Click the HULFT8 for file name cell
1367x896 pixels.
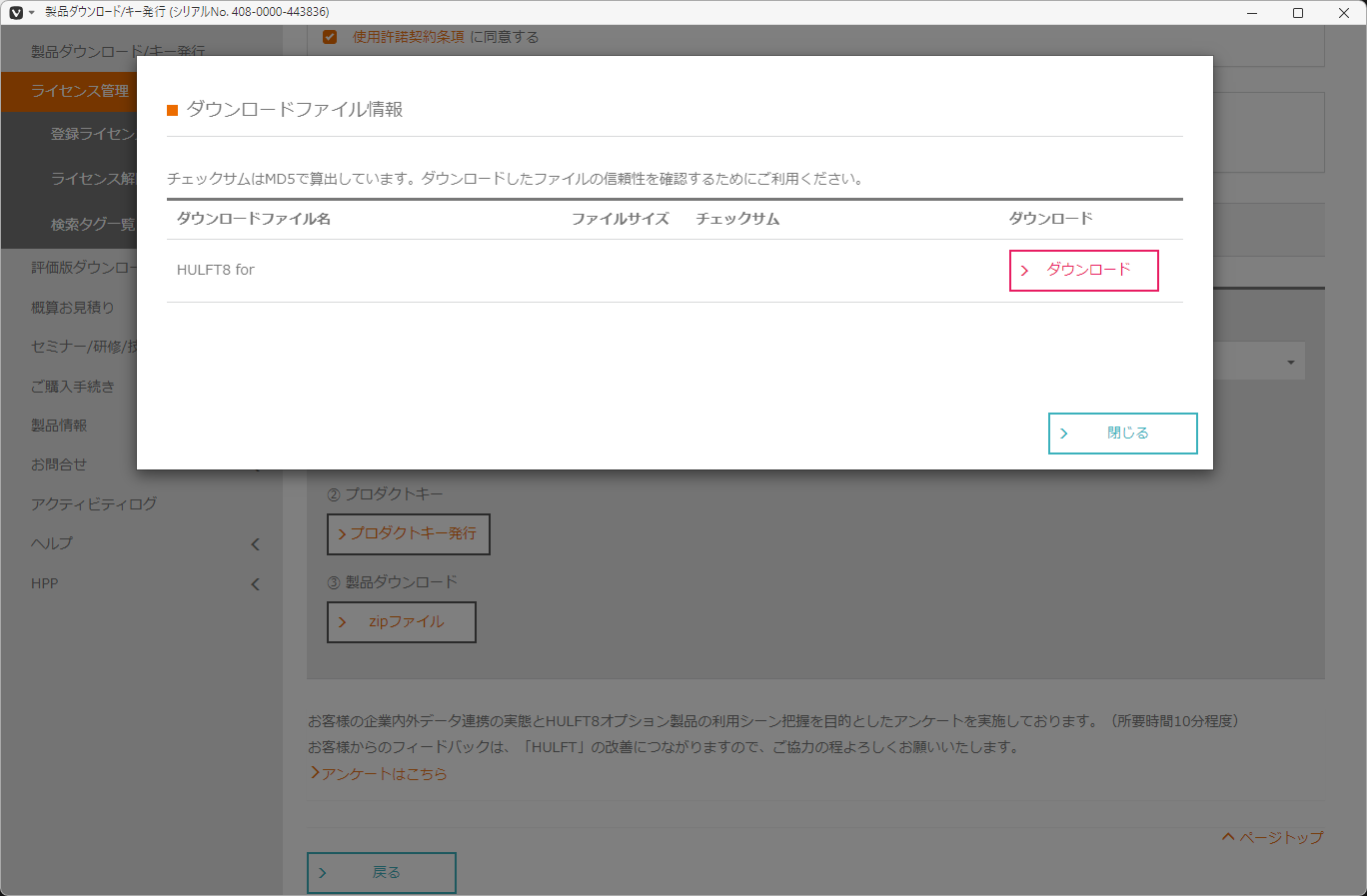[x=216, y=270]
